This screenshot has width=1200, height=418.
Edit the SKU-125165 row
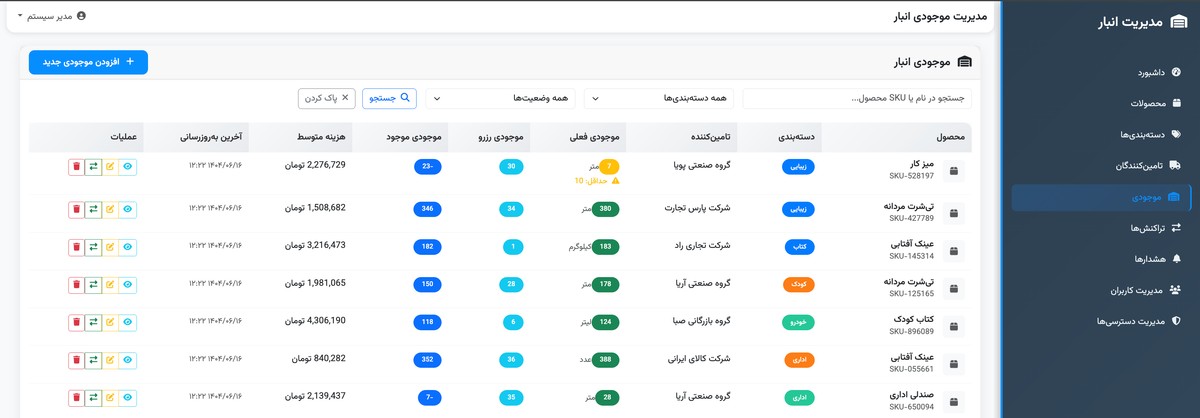point(110,284)
